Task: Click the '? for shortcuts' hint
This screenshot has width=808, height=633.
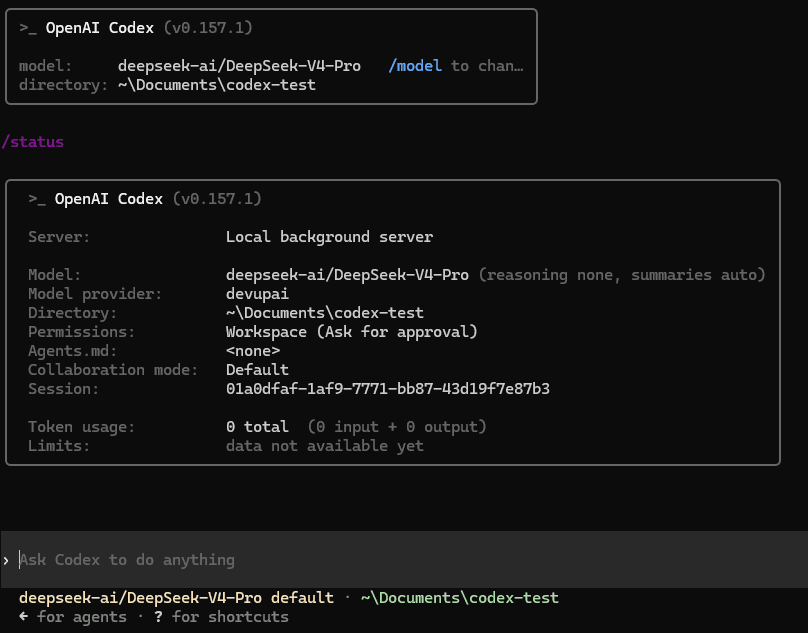Action: (x=222, y=617)
